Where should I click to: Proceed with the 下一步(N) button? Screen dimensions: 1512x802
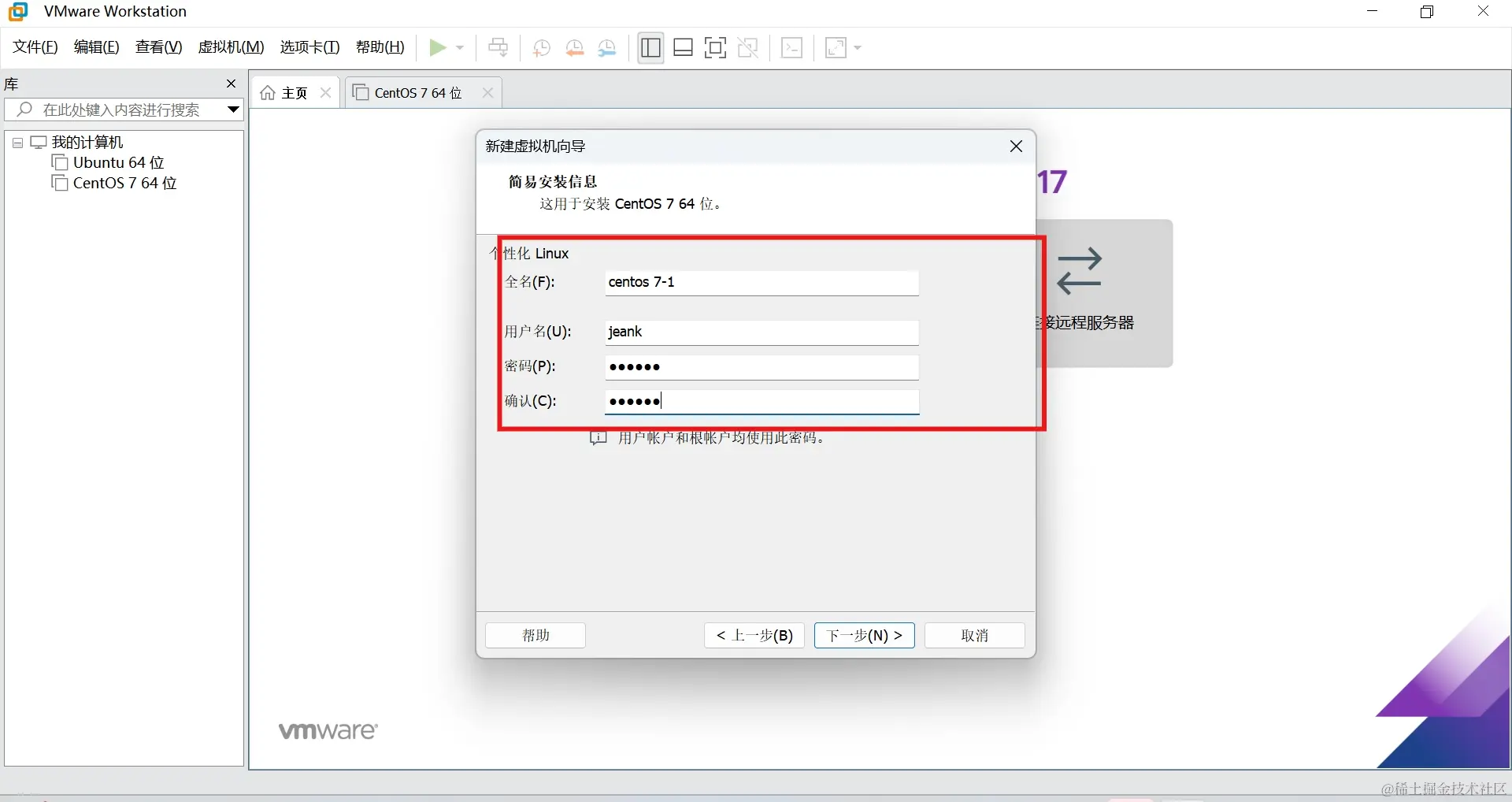[865, 635]
